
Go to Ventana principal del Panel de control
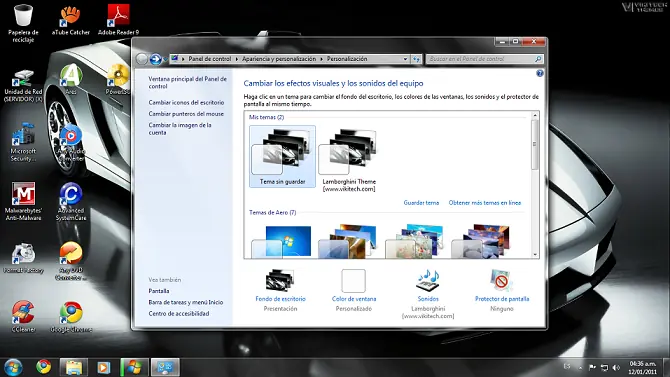(x=188, y=82)
